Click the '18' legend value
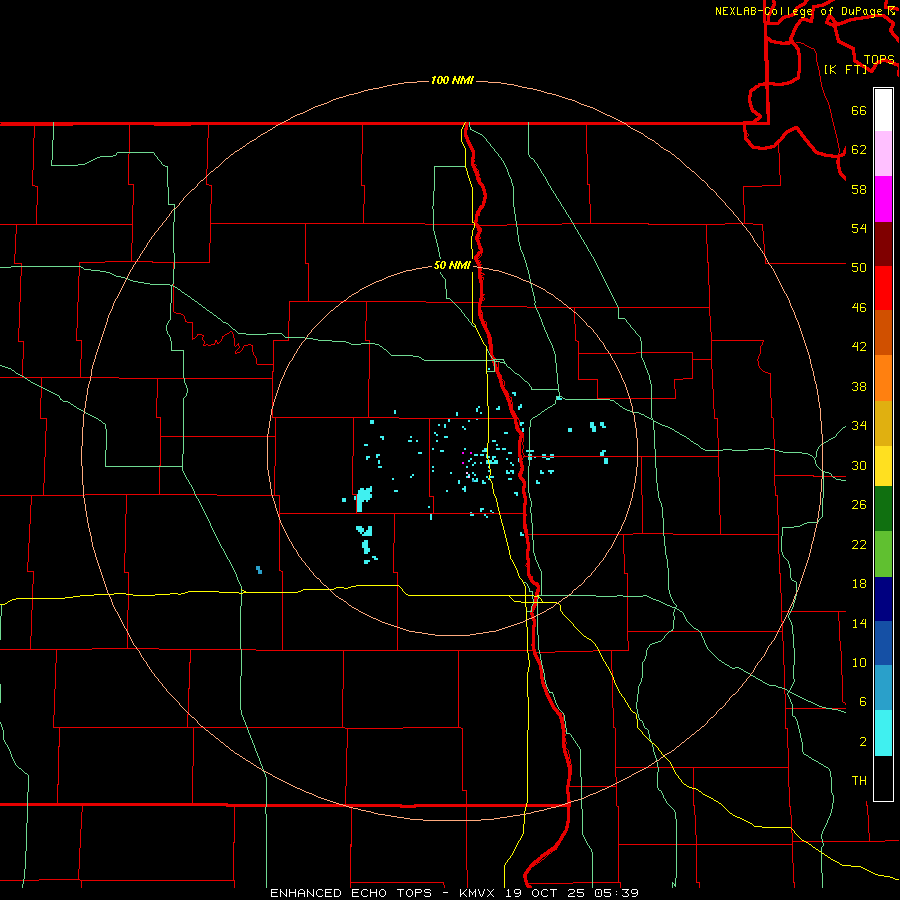Image resolution: width=900 pixels, height=900 pixels. tap(859, 584)
